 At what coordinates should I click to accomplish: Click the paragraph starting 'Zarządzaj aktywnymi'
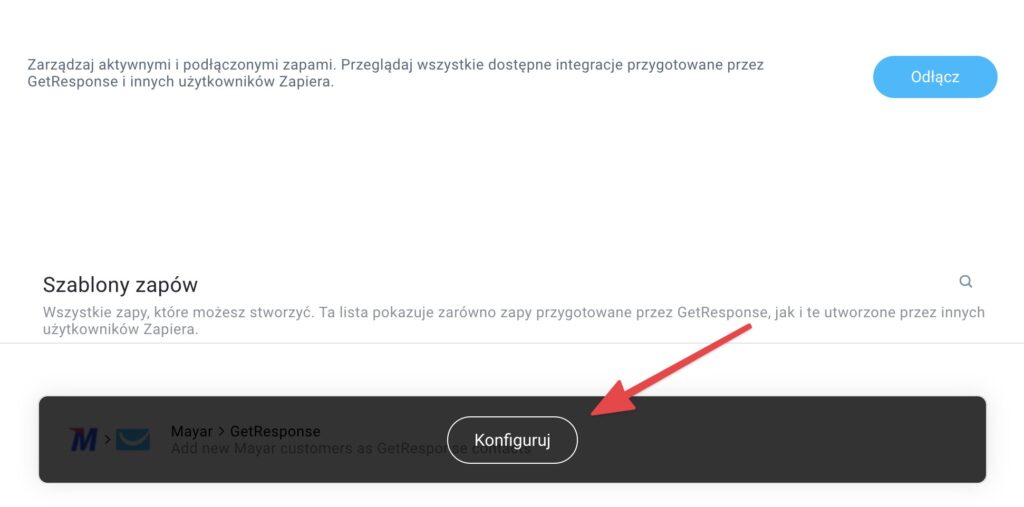click(x=395, y=74)
